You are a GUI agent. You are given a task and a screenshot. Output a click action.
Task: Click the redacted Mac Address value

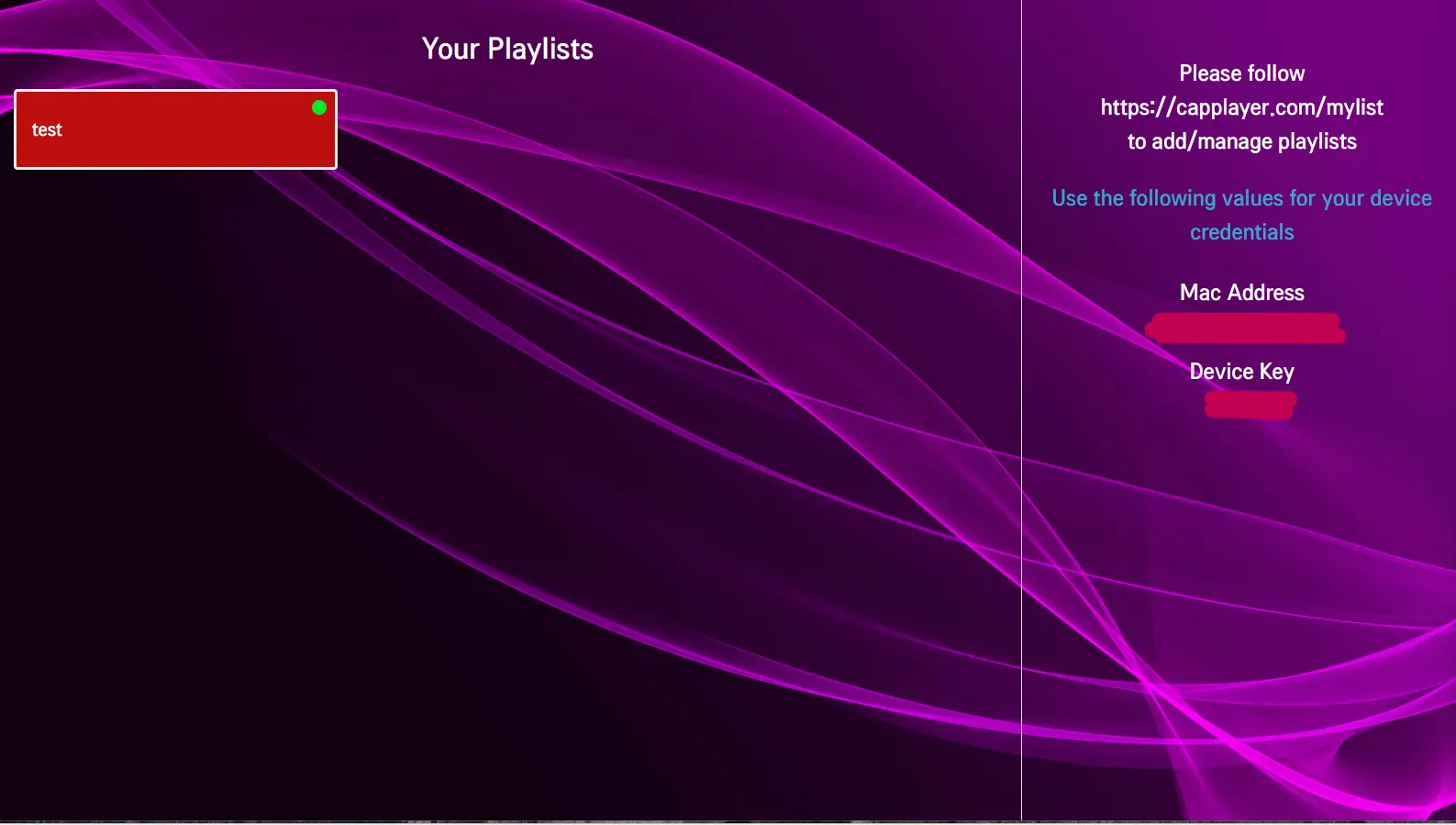point(1245,329)
